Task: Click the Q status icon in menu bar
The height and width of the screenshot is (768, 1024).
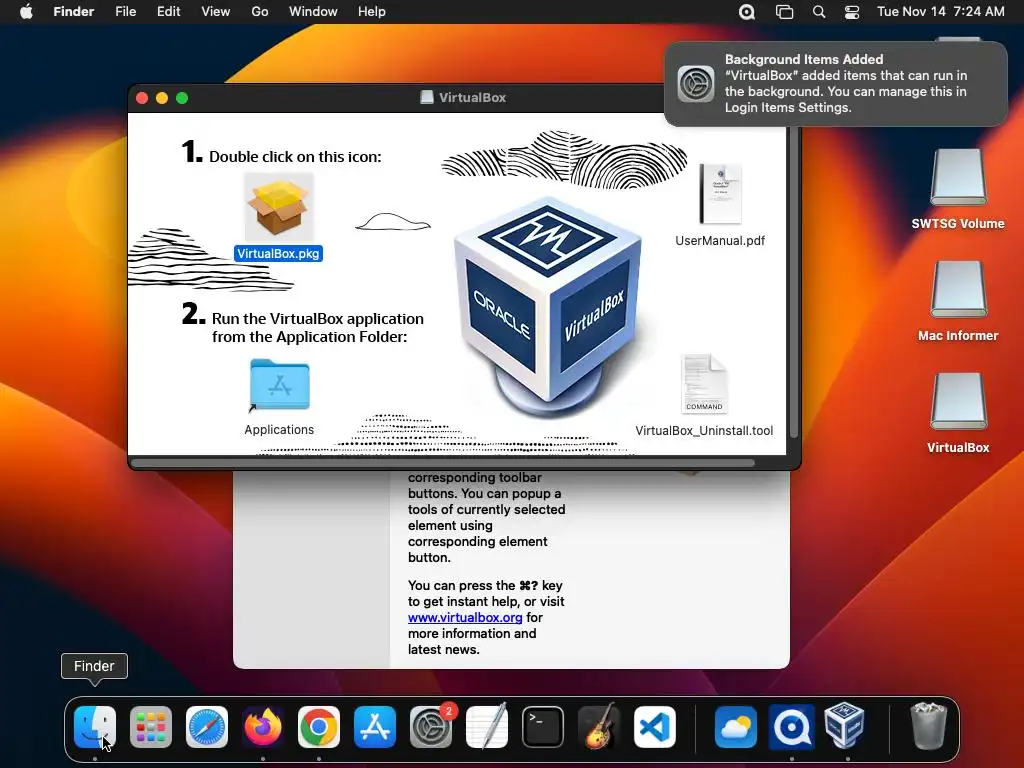Action: (746, 12)
